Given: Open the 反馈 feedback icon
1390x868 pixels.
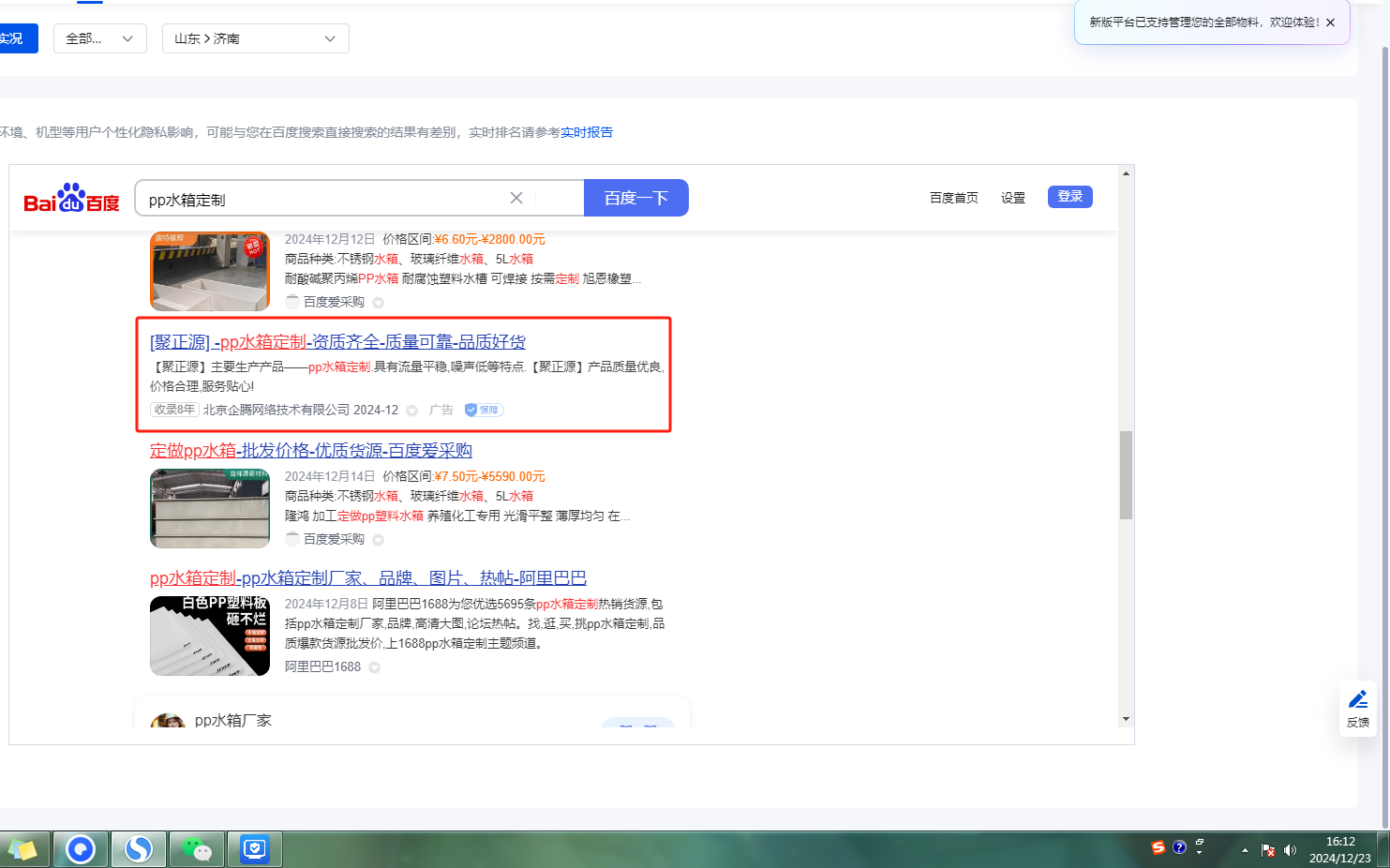Looking at the screenshot, I should 1358,709.
